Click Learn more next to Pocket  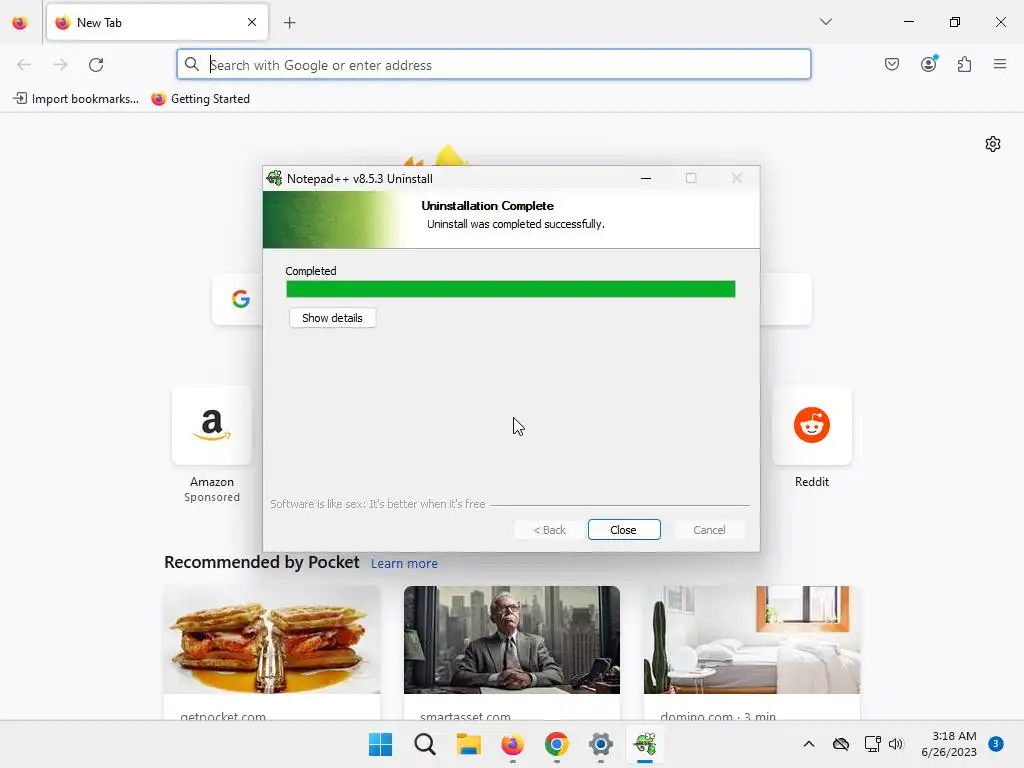[x=404, y=564]
